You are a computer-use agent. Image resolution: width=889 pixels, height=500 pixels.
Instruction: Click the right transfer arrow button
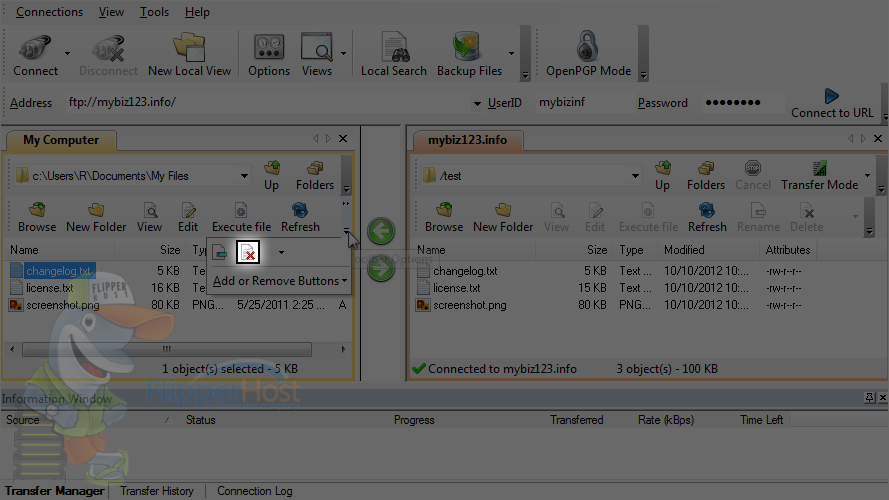pyautogui.click(x=380, y=269)
